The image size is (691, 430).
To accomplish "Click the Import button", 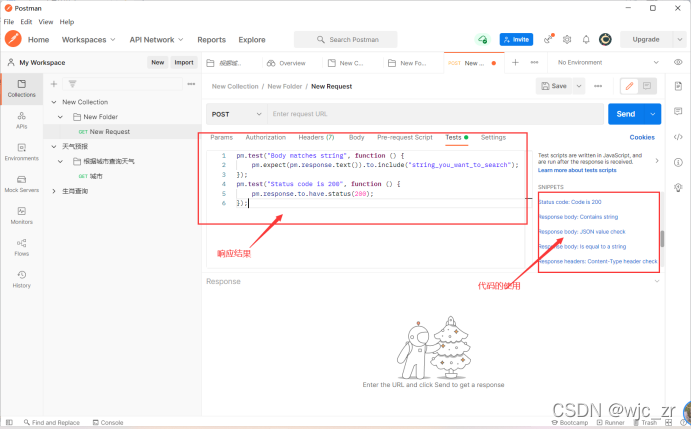I will pyautogui.click(x=184, y=63).
